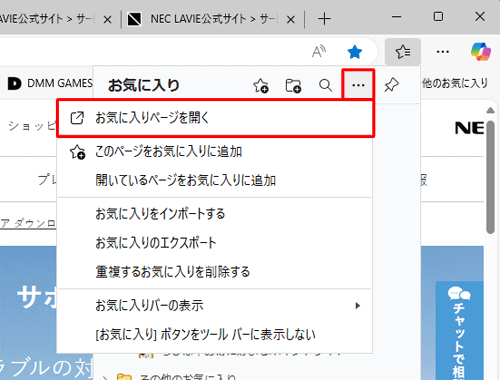Open 他のお気に入り folder on favorites bar

pos(455,83)
